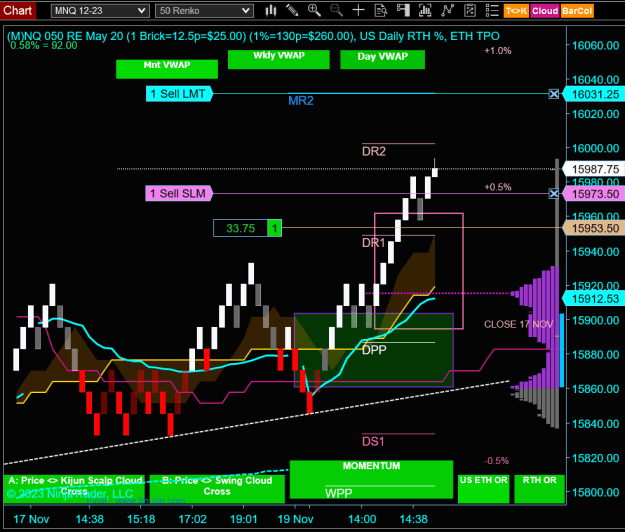Click the RTH OR button
Screen dimensions: 625x532
539,489
